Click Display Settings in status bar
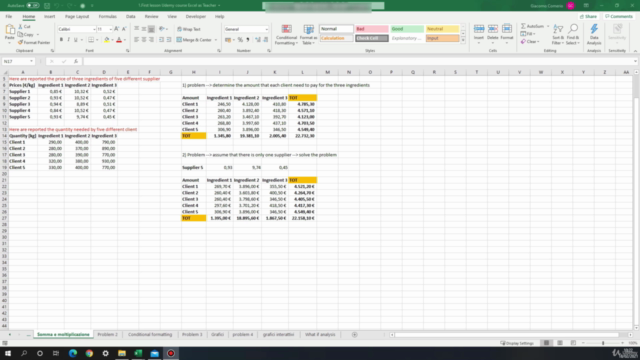 coord(517,343)
